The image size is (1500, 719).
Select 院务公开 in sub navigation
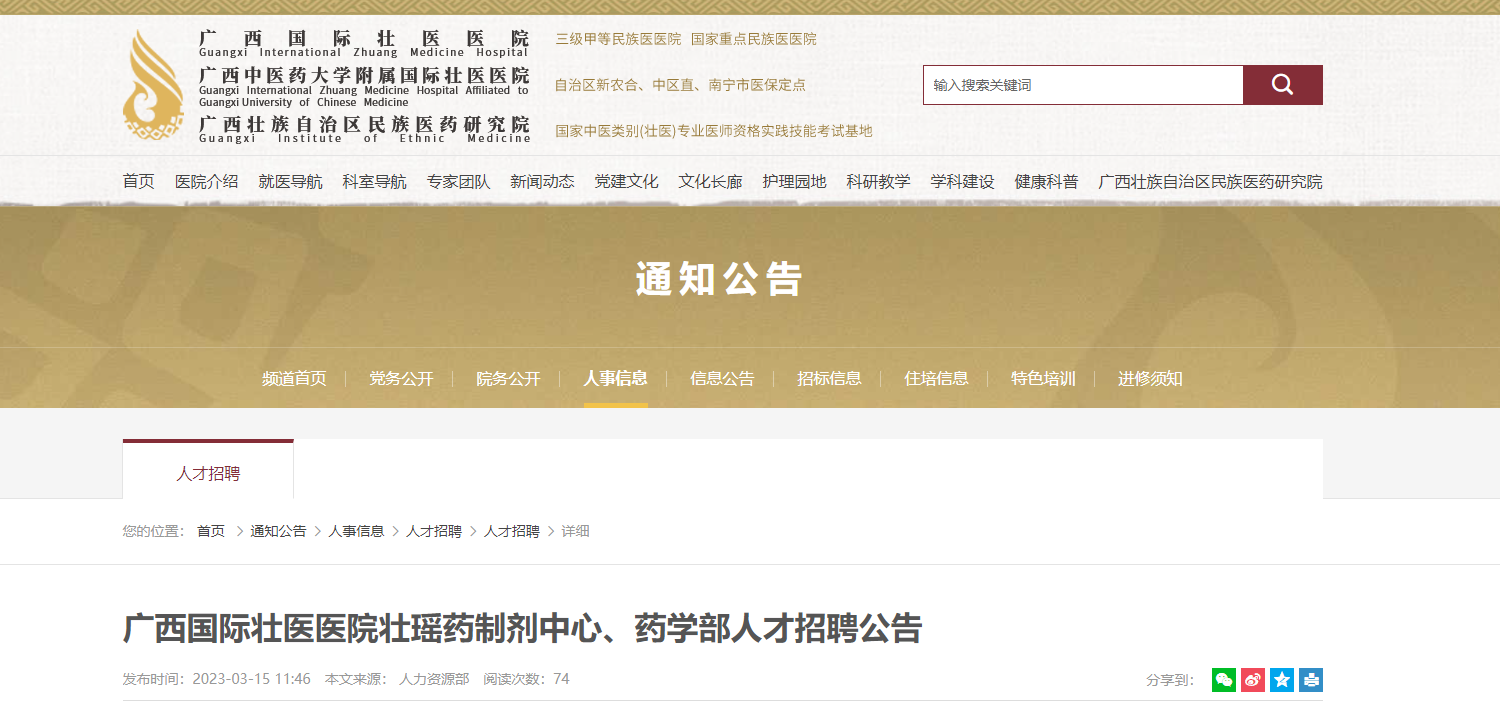pos(508,379)
